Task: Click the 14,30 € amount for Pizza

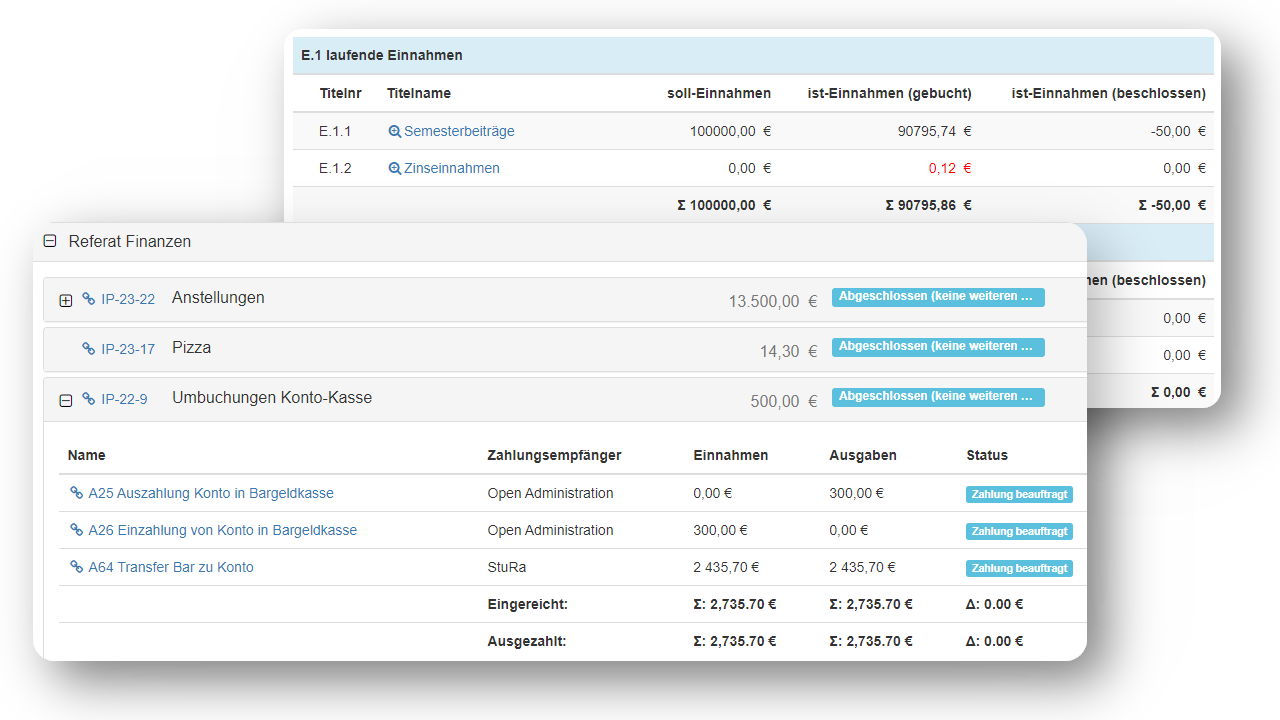Action: tap(789, 351)
